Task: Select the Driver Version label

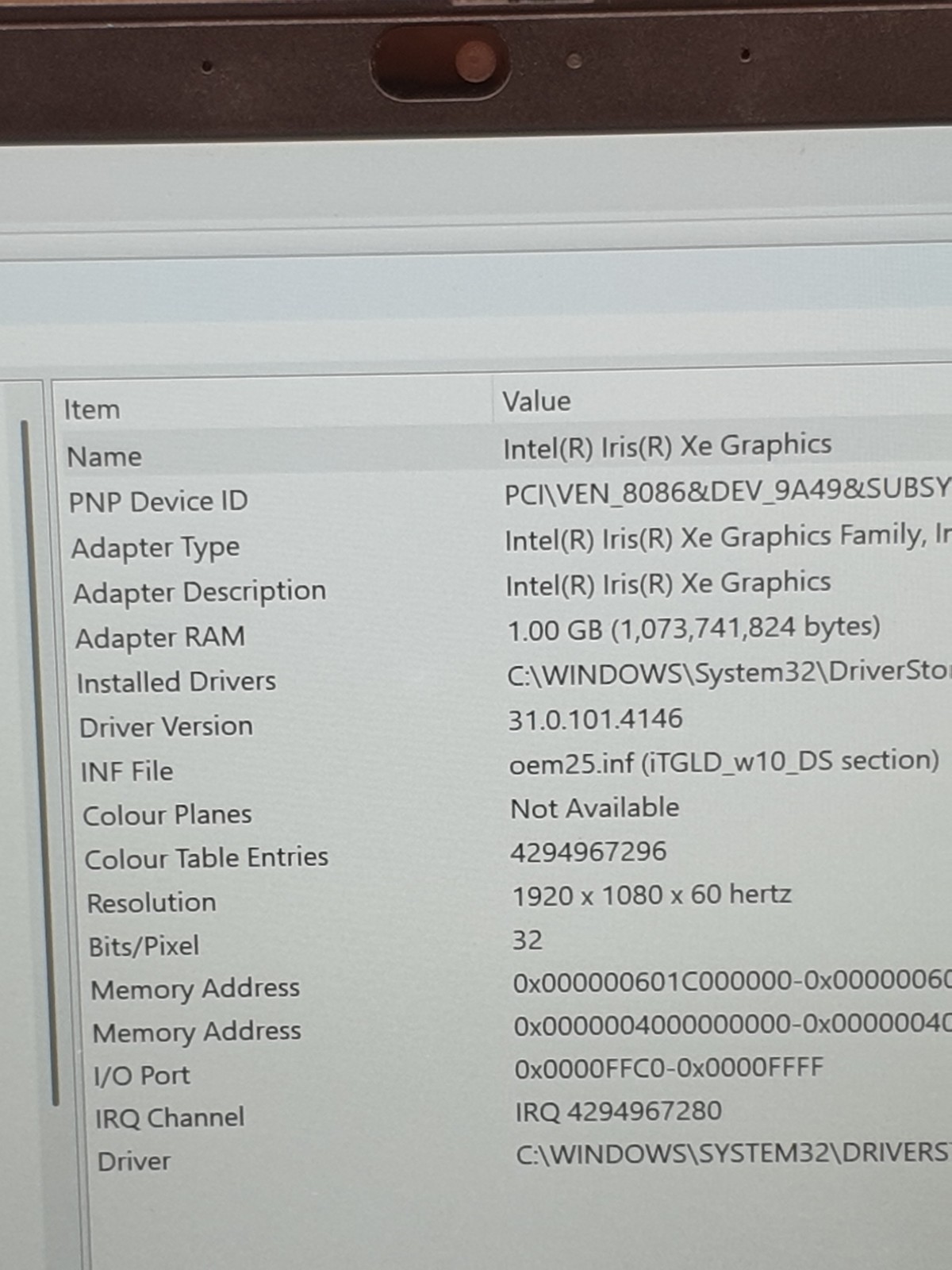Action: tap(166, 727)
